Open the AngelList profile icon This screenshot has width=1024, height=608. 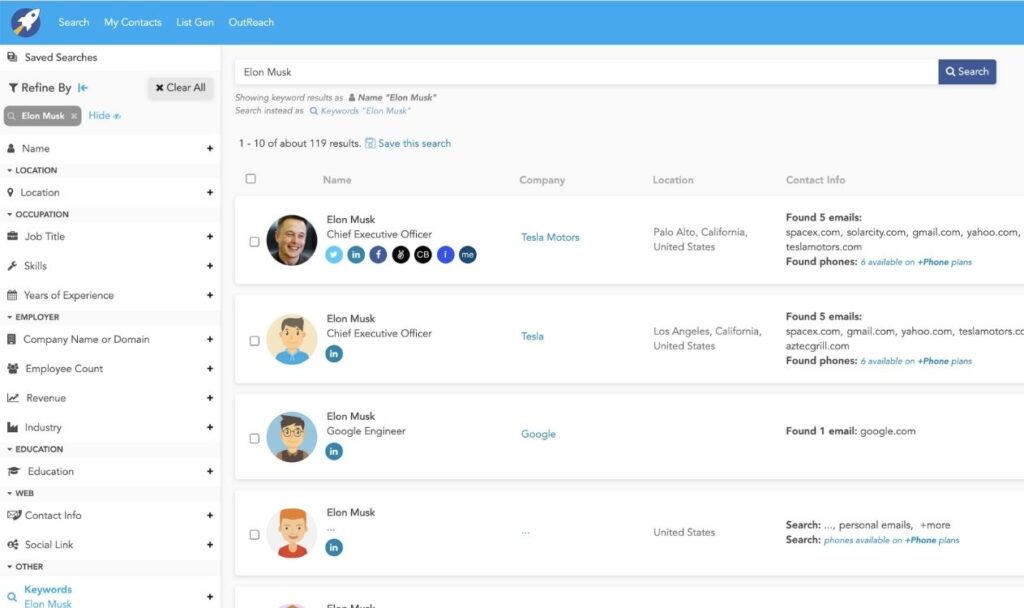[401, 255]
